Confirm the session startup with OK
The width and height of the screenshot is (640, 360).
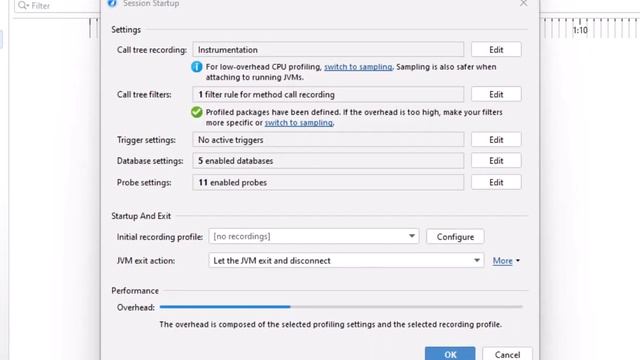(450, 354)
